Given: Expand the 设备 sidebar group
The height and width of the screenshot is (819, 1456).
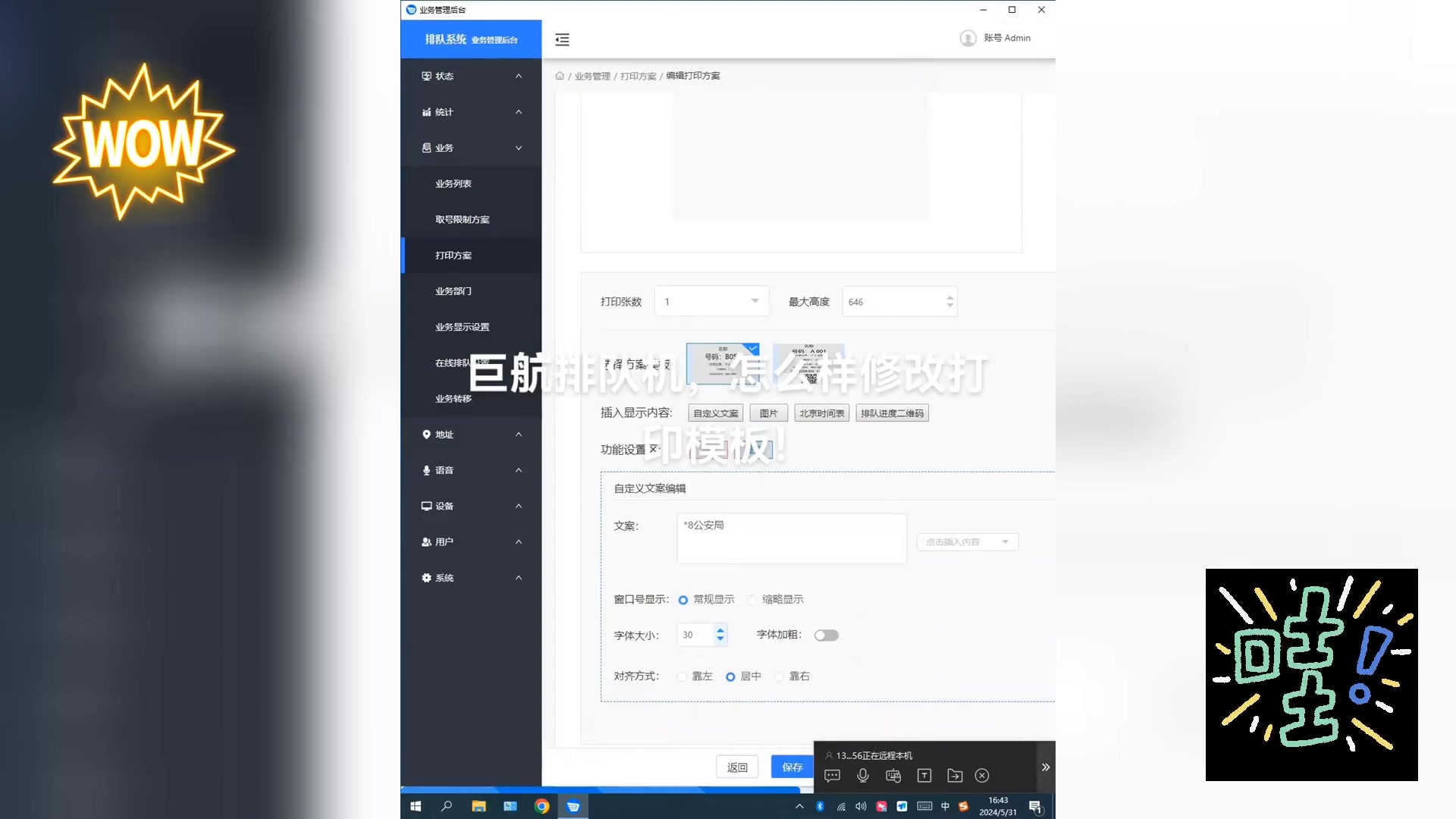Looking at the screenshot, I should click(471, 506).
